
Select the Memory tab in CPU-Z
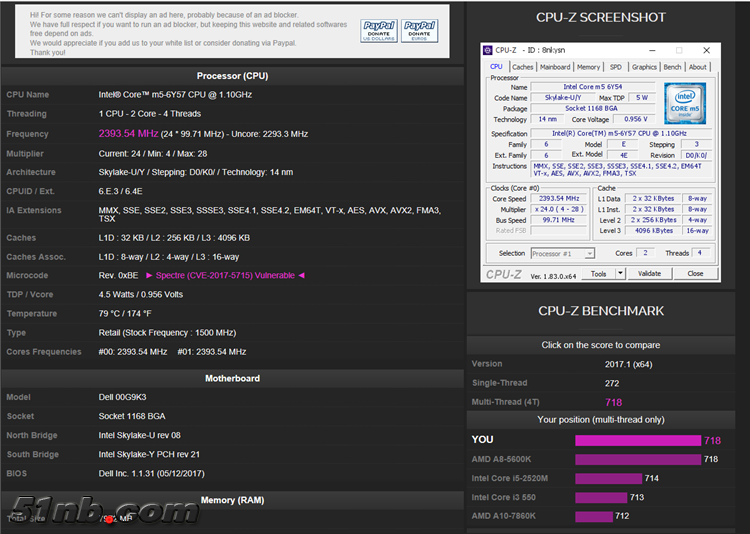tap(588, 67)
